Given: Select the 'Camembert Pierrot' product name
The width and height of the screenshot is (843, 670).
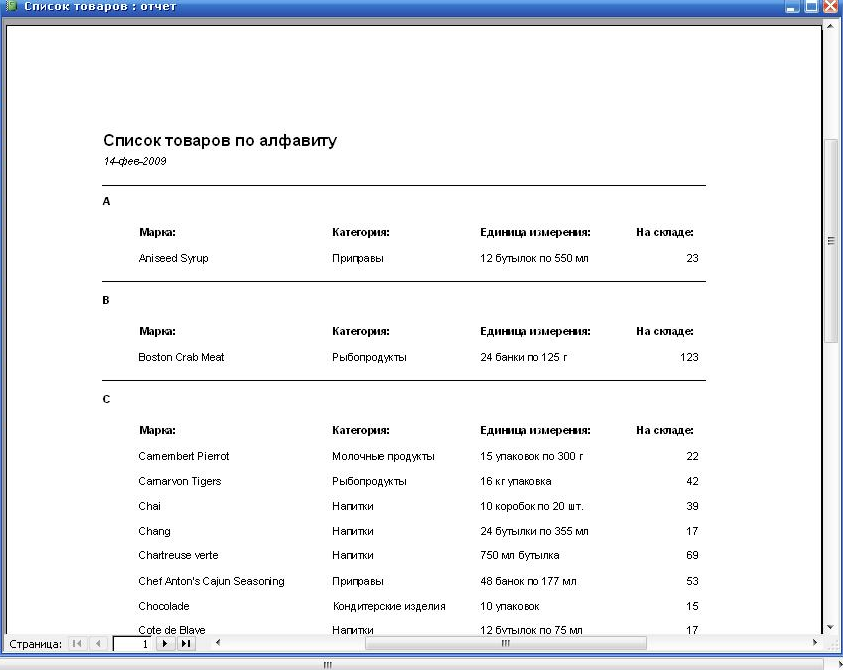Looking at the screenshot, I should click(x=183, y=456).
